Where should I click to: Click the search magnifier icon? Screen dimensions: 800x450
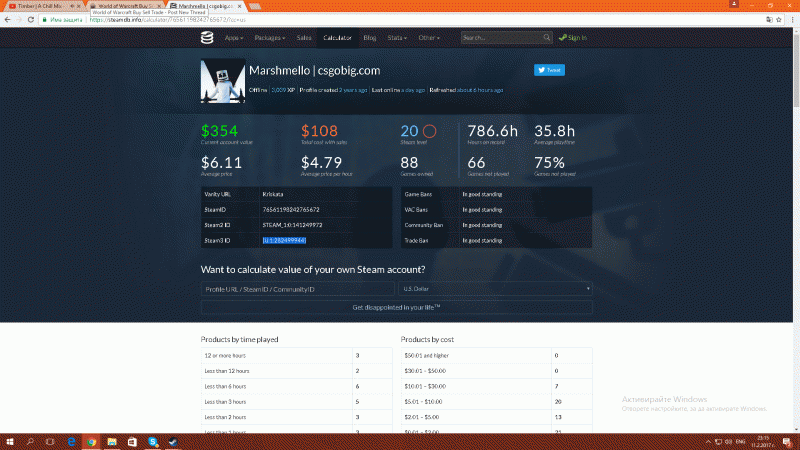(x=546, y=37)
